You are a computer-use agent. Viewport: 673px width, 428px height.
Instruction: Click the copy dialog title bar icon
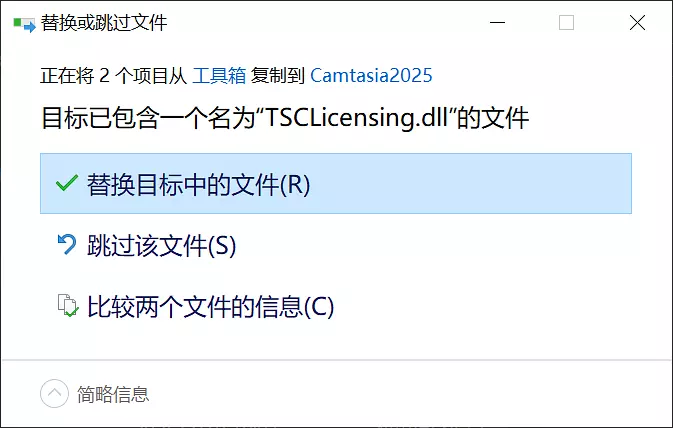click(x=24, y=24)
